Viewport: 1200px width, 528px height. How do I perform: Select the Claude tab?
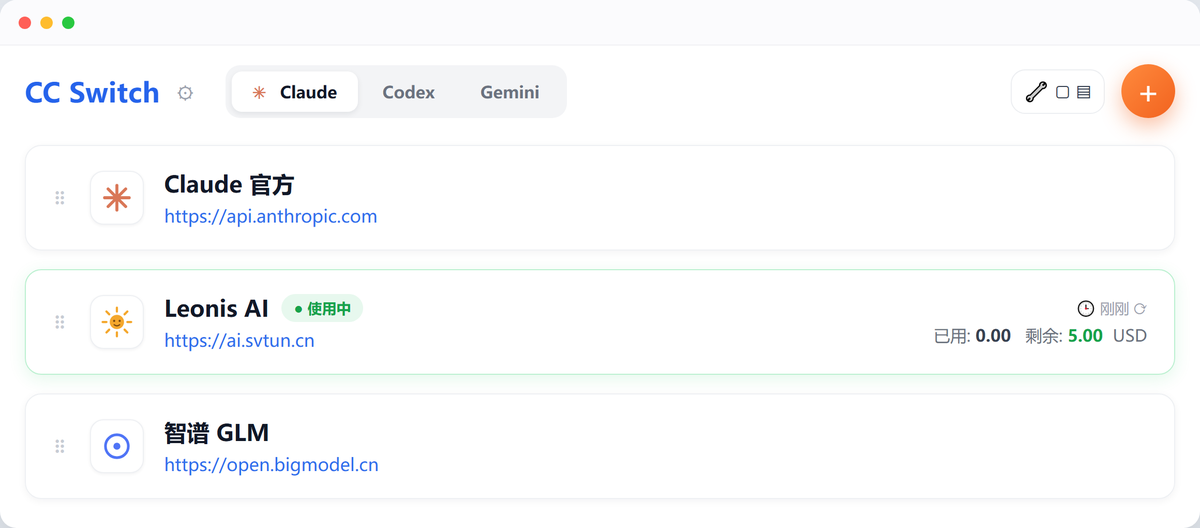(295, 92)
